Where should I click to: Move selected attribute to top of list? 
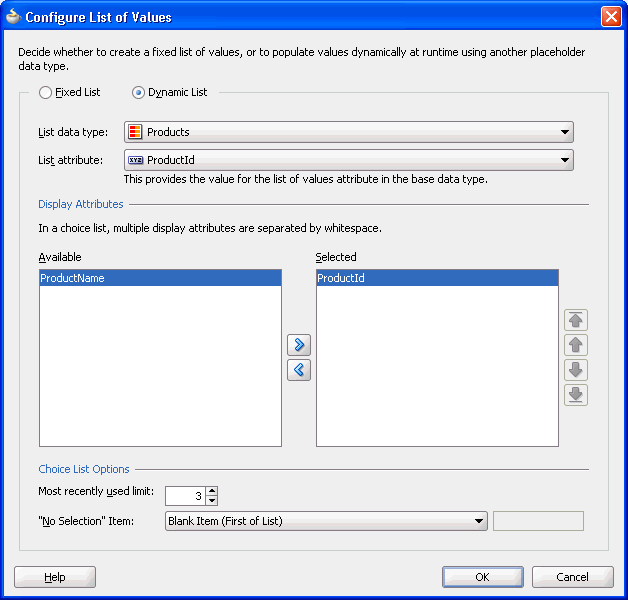tap(576, 320)
